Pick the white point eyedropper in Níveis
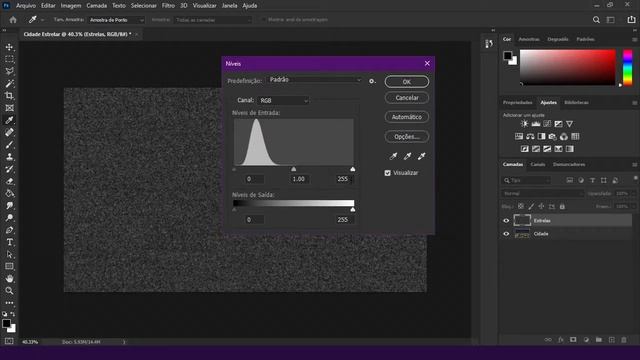This screenshot has height=360, width=640. (421, 156)
